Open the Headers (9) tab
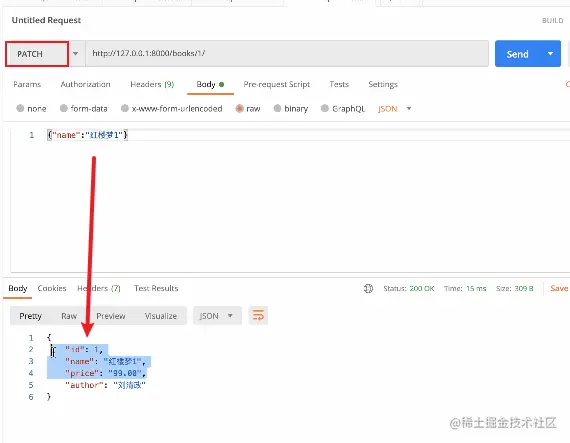Image resolution: width=570 pixels, height=443 pixels. (152, 84)
